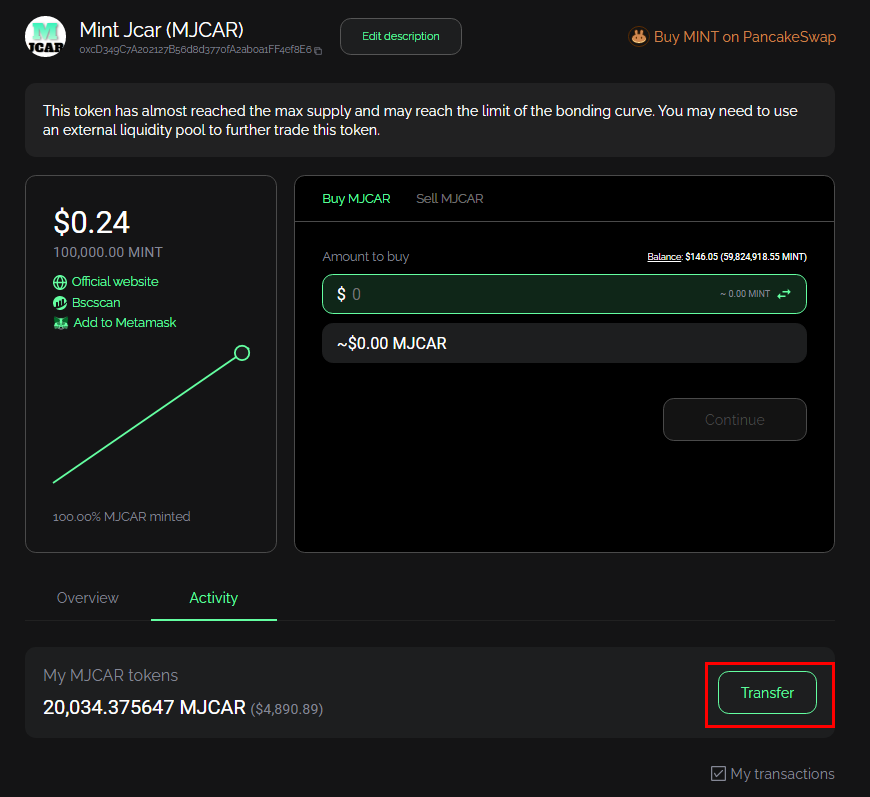Click the 20,034.375647 MJCAR balance text
870x797 pixels.
pyautogui.click(x=144, y=708)
